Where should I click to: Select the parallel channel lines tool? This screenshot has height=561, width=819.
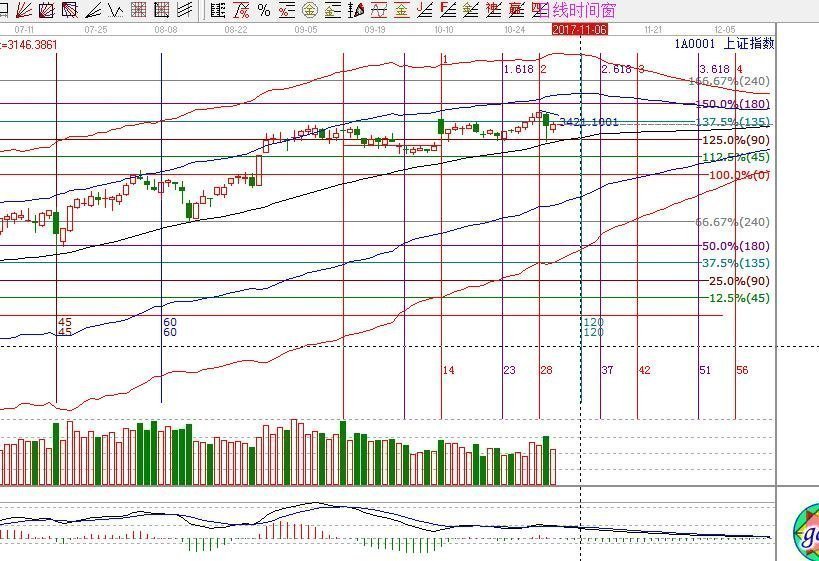point(184,10)
